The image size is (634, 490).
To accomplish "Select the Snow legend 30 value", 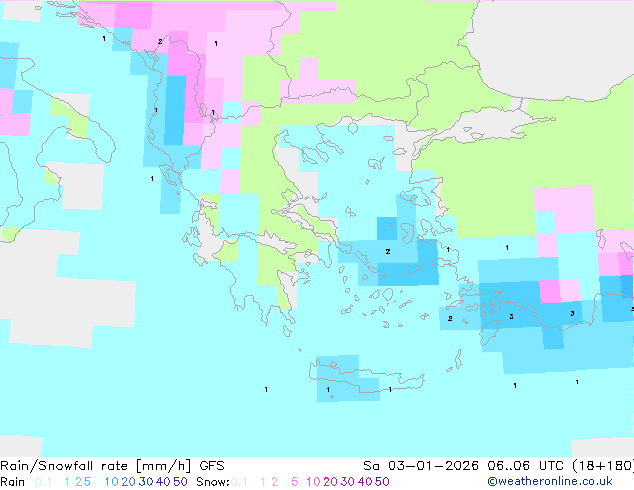I will pyautogui.click(x=348, y=482).
